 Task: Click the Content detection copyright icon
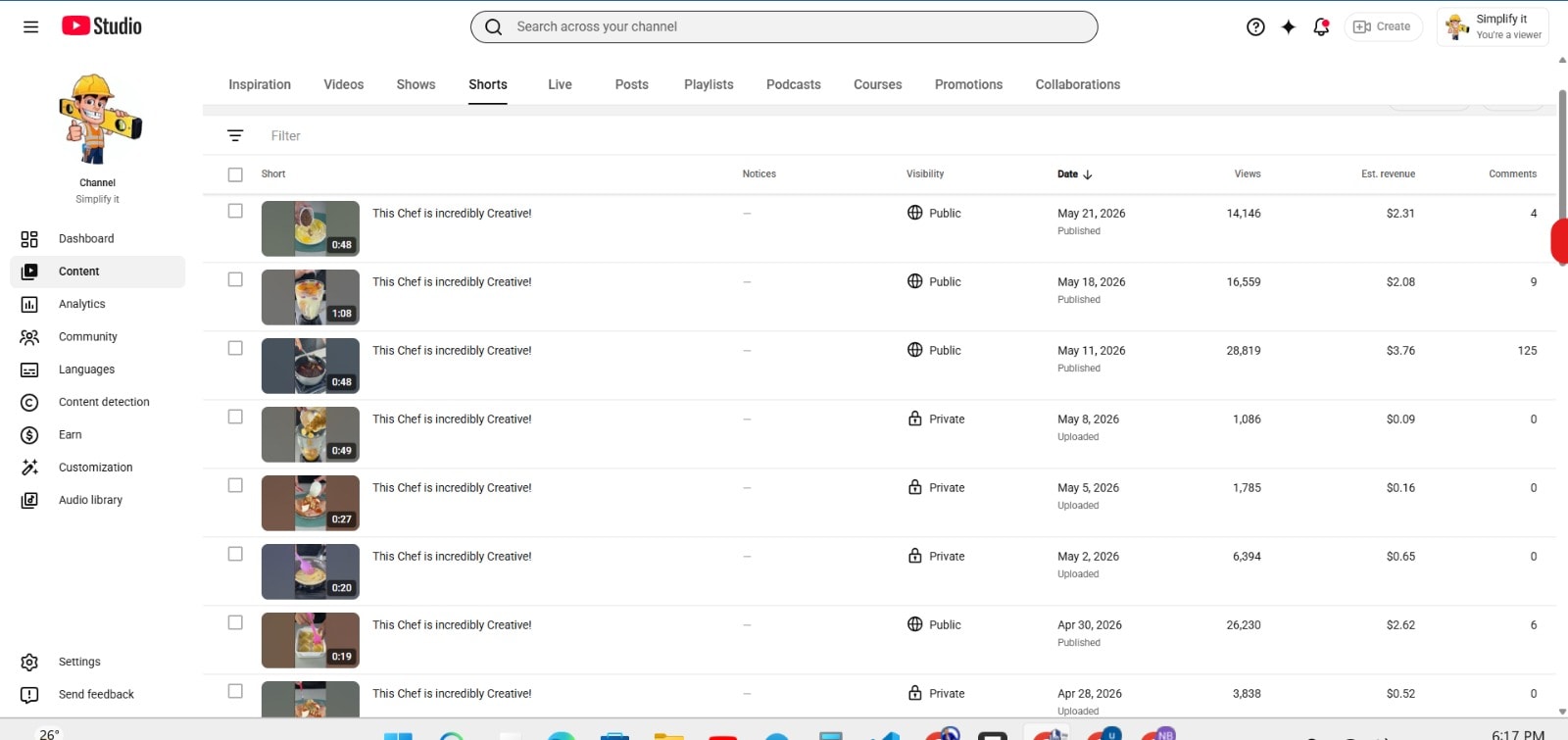click(29, 403)
